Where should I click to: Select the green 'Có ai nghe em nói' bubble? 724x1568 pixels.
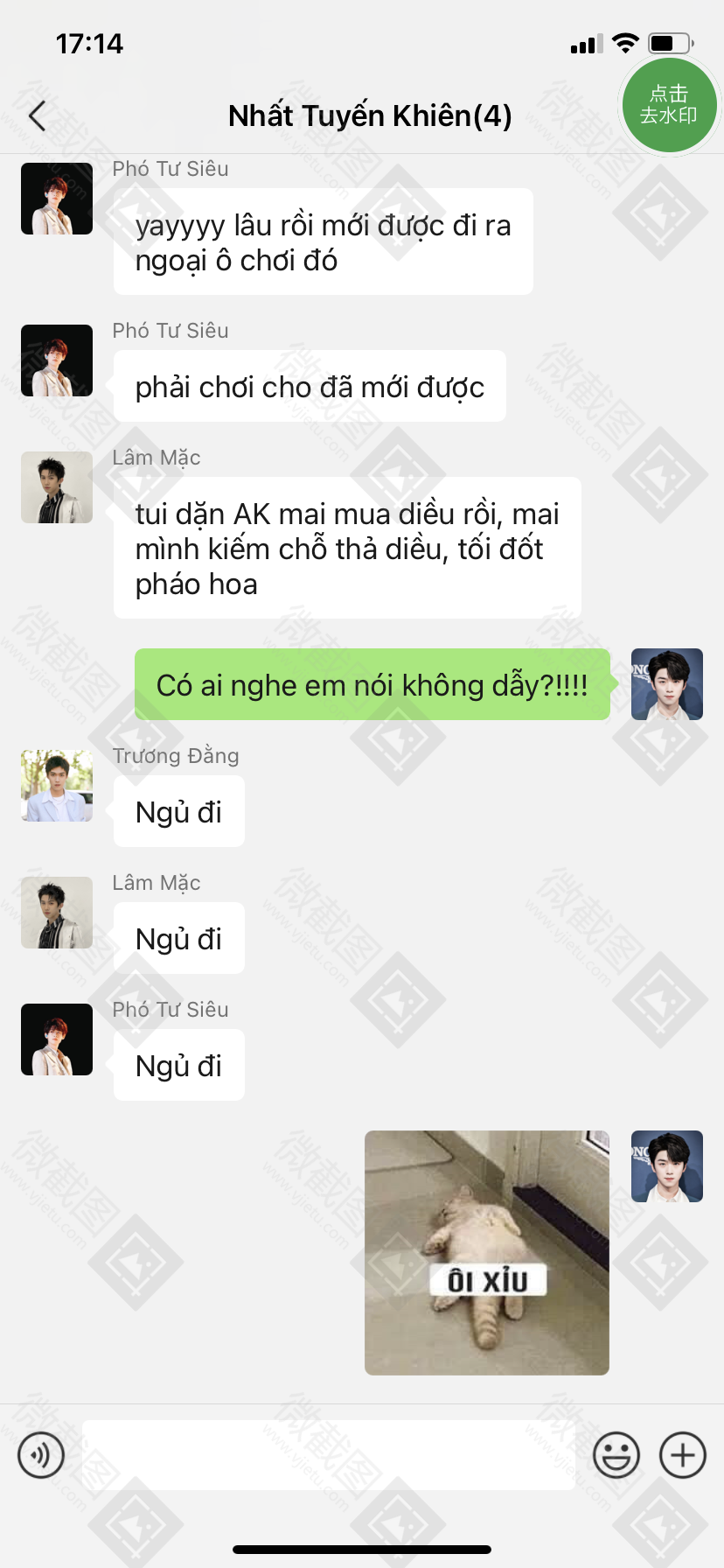372,684
